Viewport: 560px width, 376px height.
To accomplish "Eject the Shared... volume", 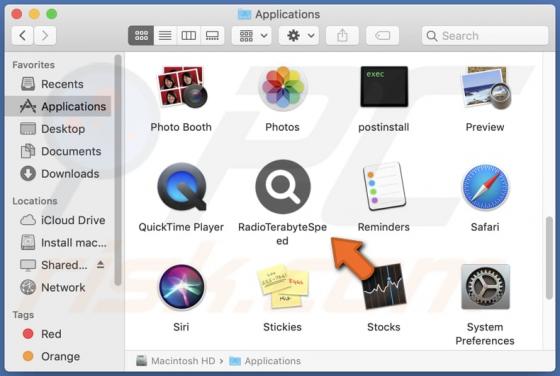I will pos(100,265).
